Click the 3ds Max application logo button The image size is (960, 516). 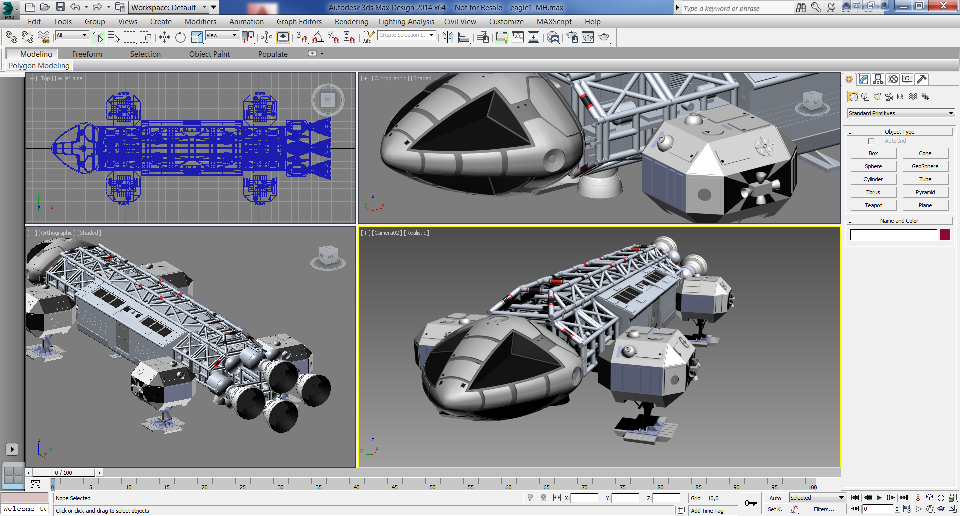[10, 9]
